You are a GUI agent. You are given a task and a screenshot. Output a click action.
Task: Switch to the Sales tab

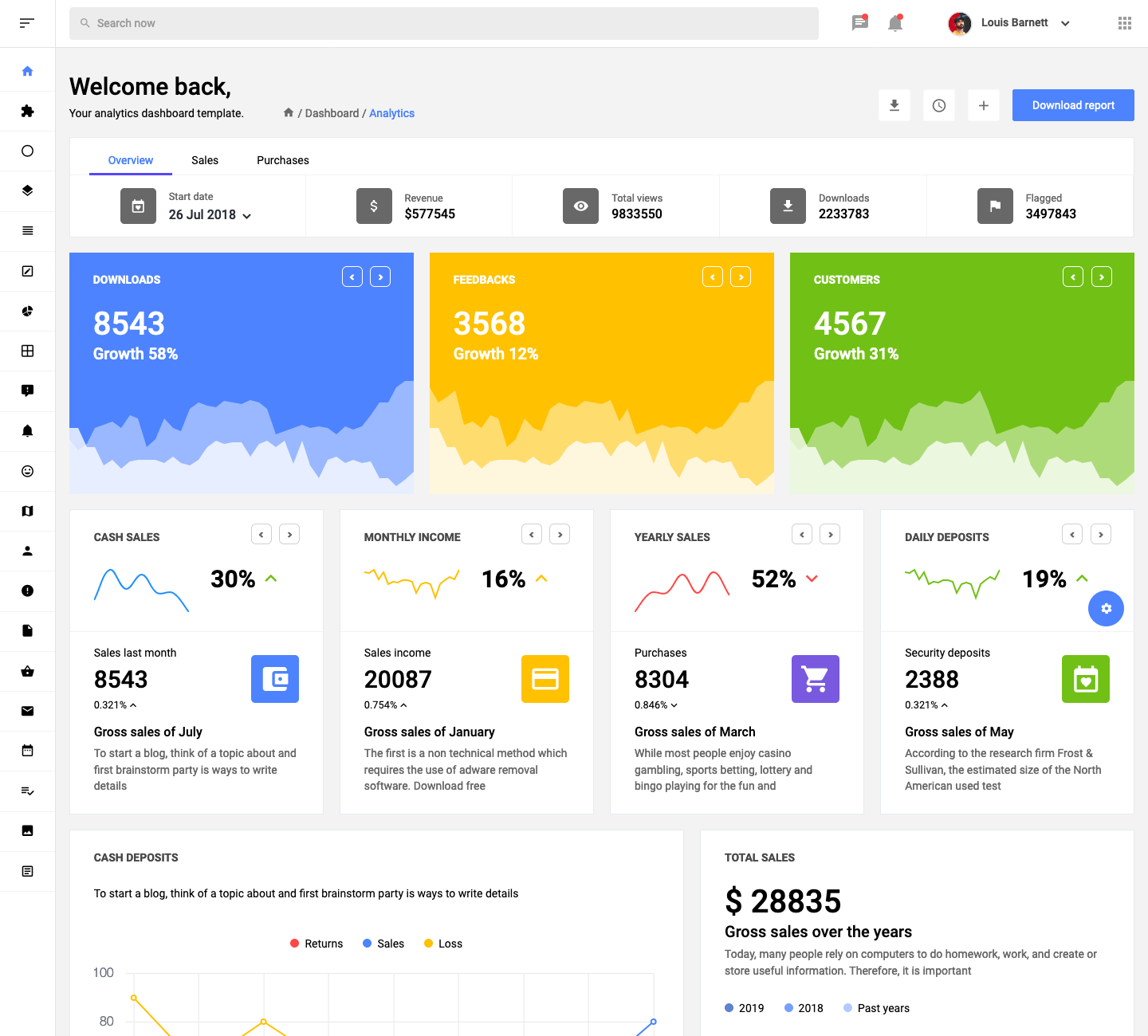click(x=205, y=160)
